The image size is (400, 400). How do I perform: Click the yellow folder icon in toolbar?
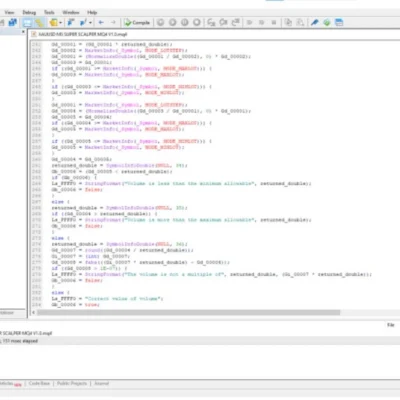point(53,22)
